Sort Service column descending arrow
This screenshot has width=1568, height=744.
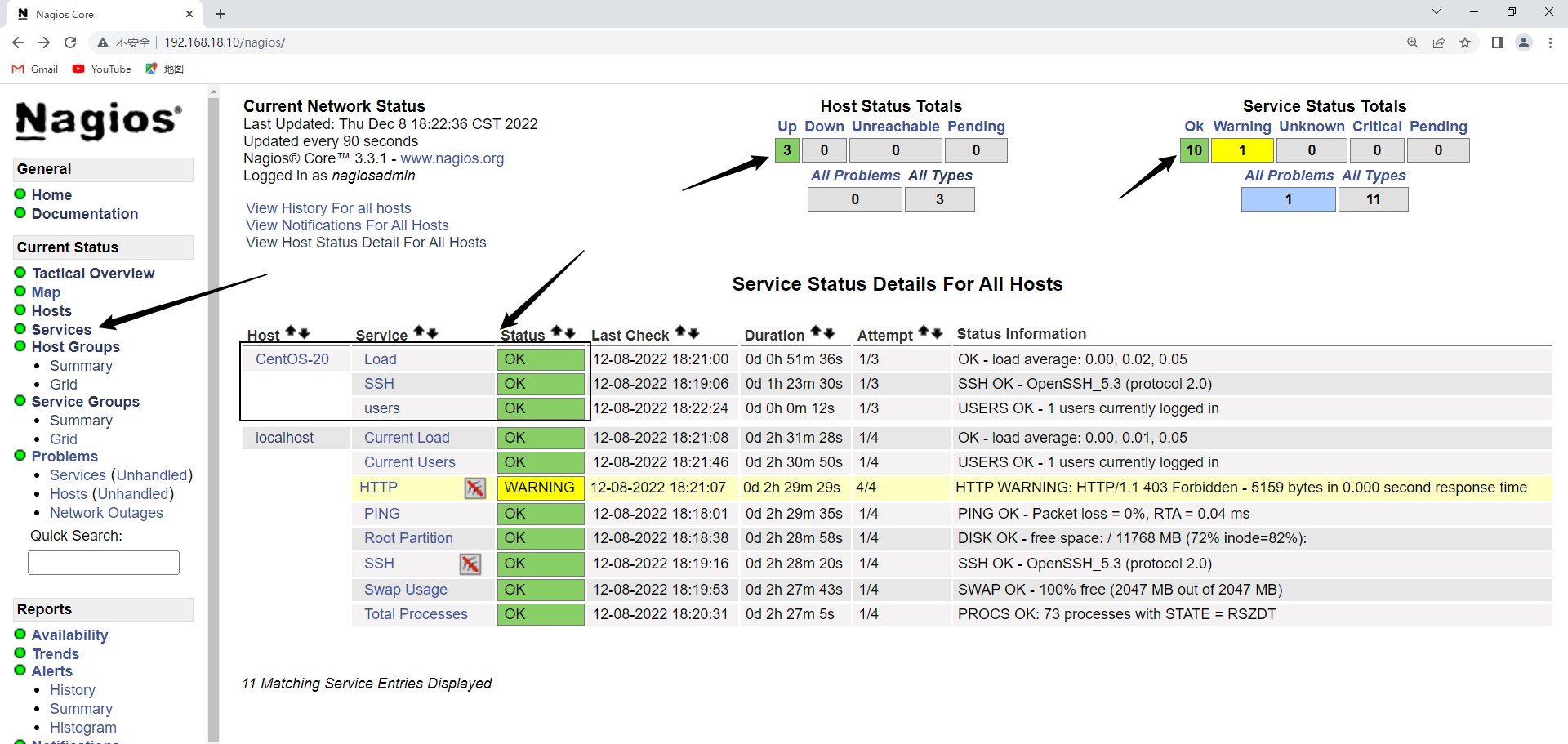tap(433, 333)
